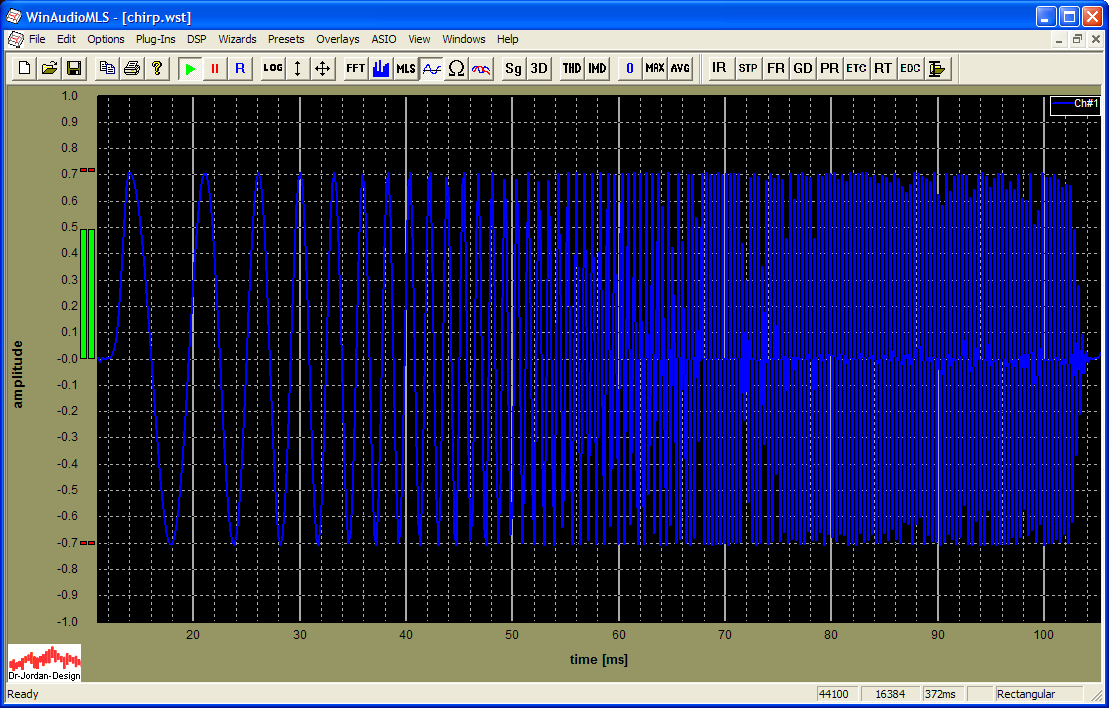Open the Sg spectrogram view
Image resolution: width=1109 pixels, height=708 pixels.
coord(513,69)
